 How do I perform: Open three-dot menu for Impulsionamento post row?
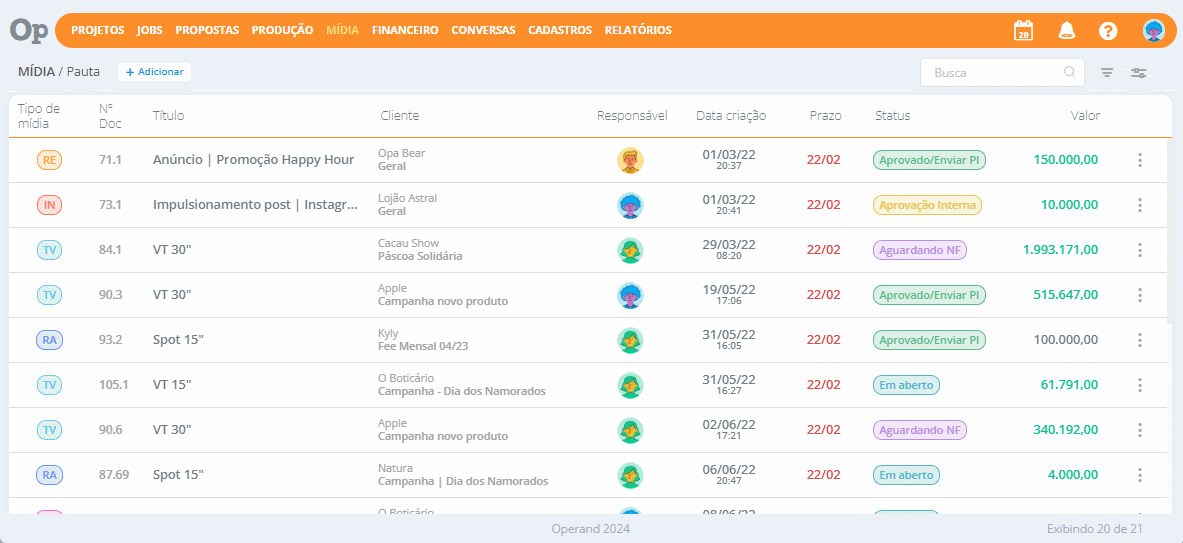click(1140, 205)
